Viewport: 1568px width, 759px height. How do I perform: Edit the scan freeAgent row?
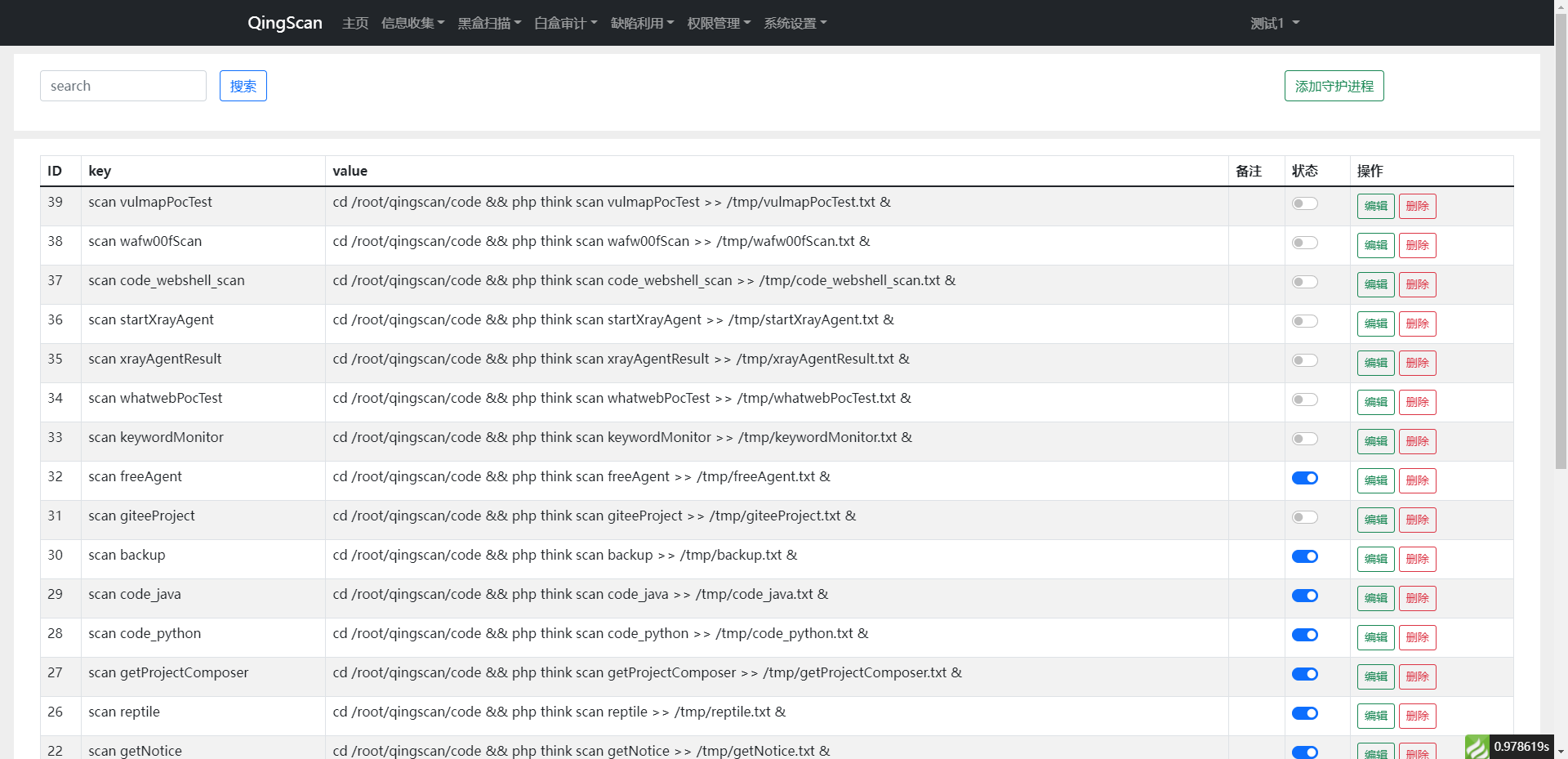[1376, 480]
